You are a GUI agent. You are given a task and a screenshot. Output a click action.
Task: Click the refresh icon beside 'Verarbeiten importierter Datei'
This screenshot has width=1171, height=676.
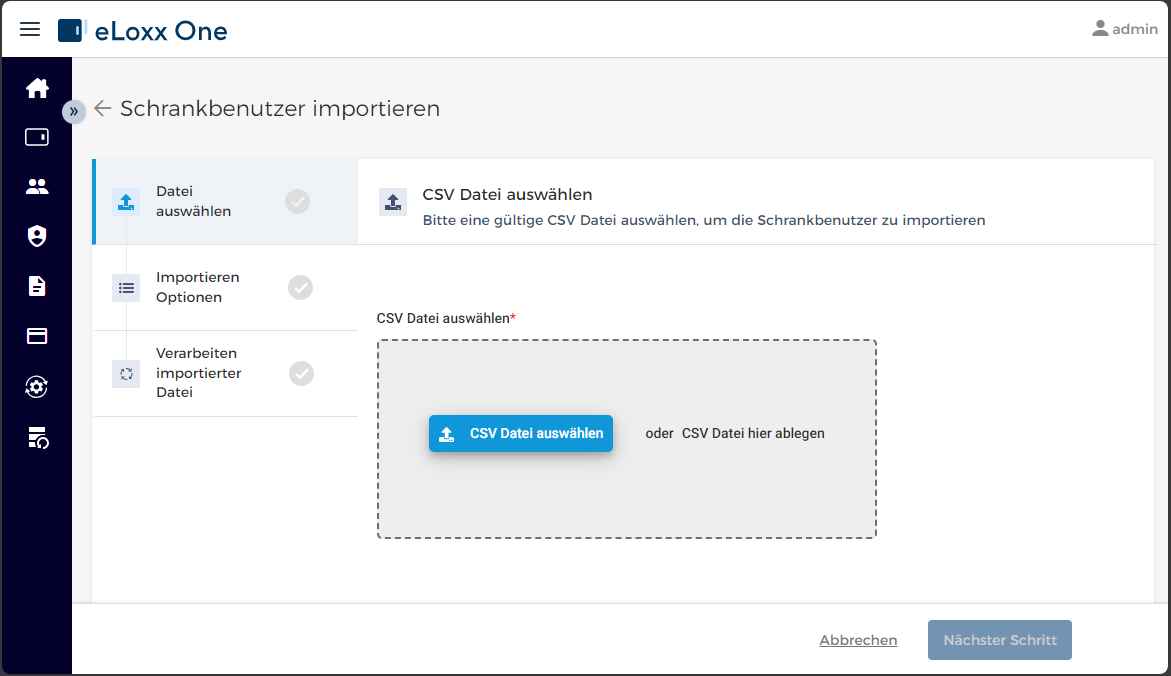[x=125, y=373]
